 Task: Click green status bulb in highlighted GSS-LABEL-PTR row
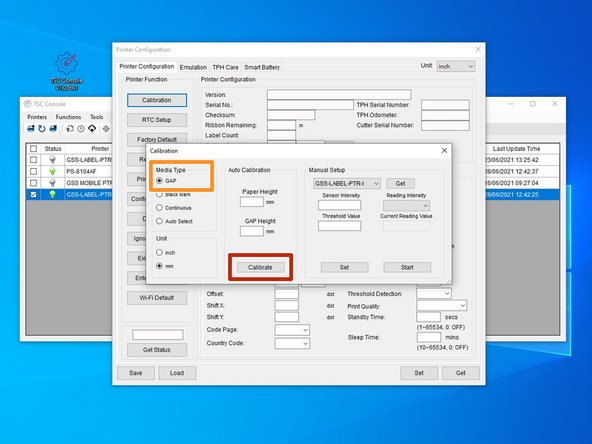coord(52,194)
